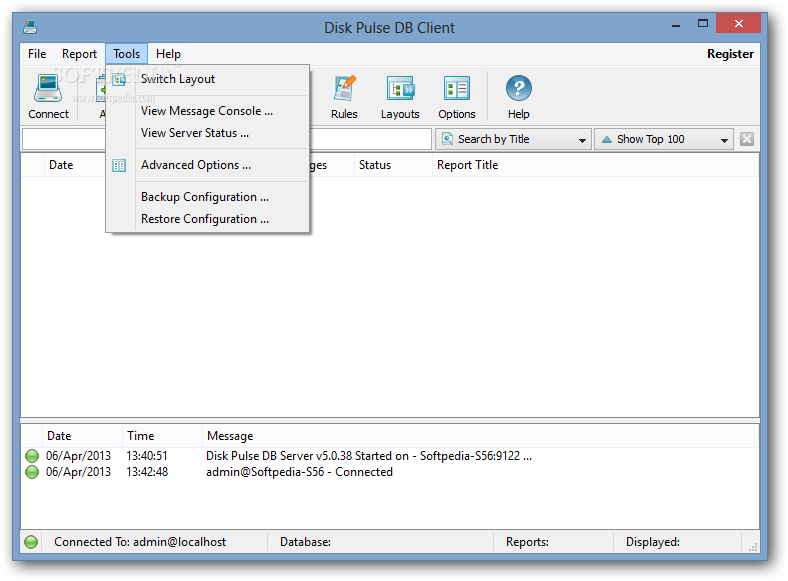Close the Disk Pulse DB Client window
The width and height of the screenshot is (788, 581).
738,23
